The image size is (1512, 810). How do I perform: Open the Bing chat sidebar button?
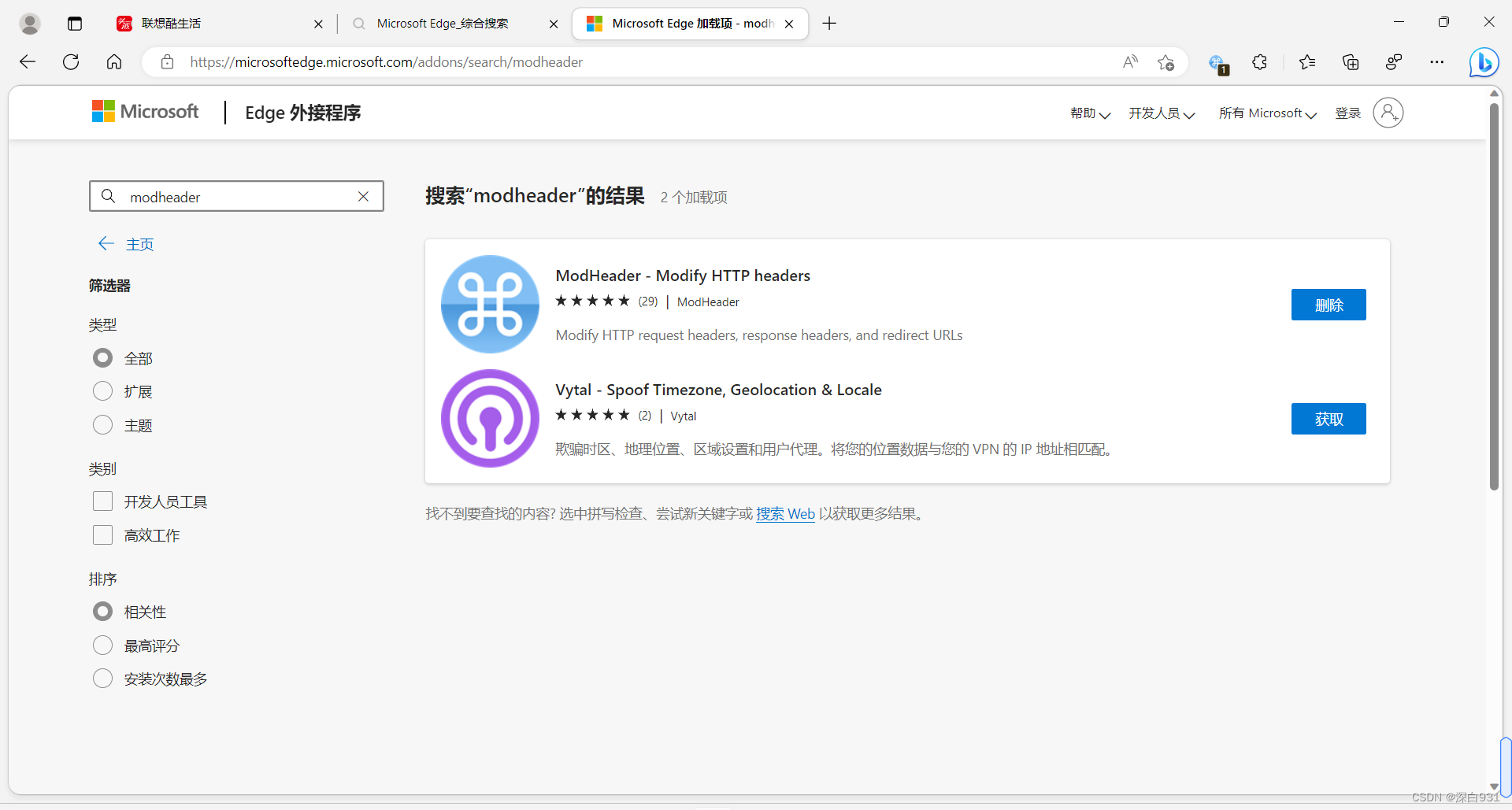1484,62
